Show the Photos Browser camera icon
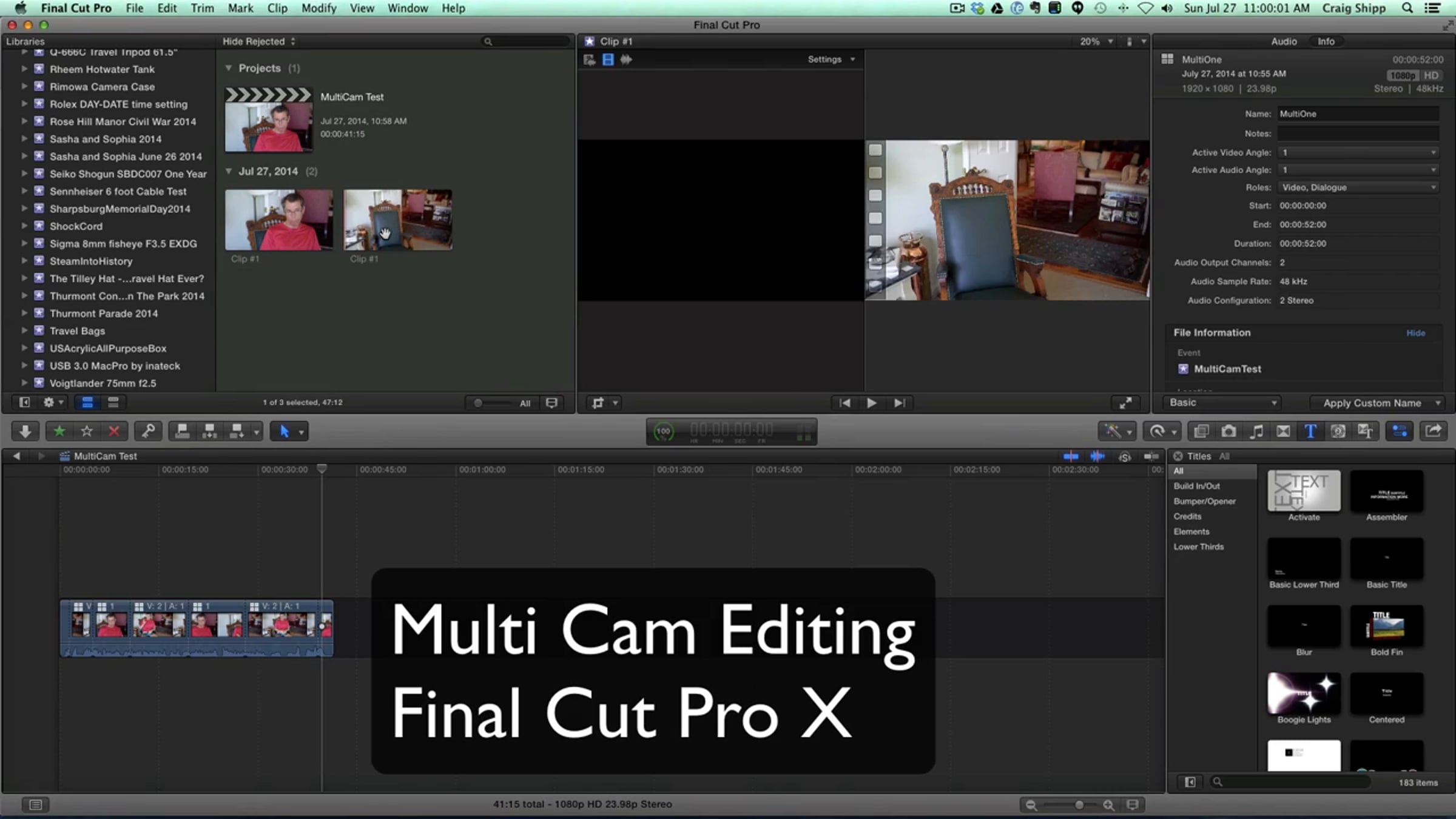The image size is (1456, 819). pyautogui.click(x=1228, y=431)
